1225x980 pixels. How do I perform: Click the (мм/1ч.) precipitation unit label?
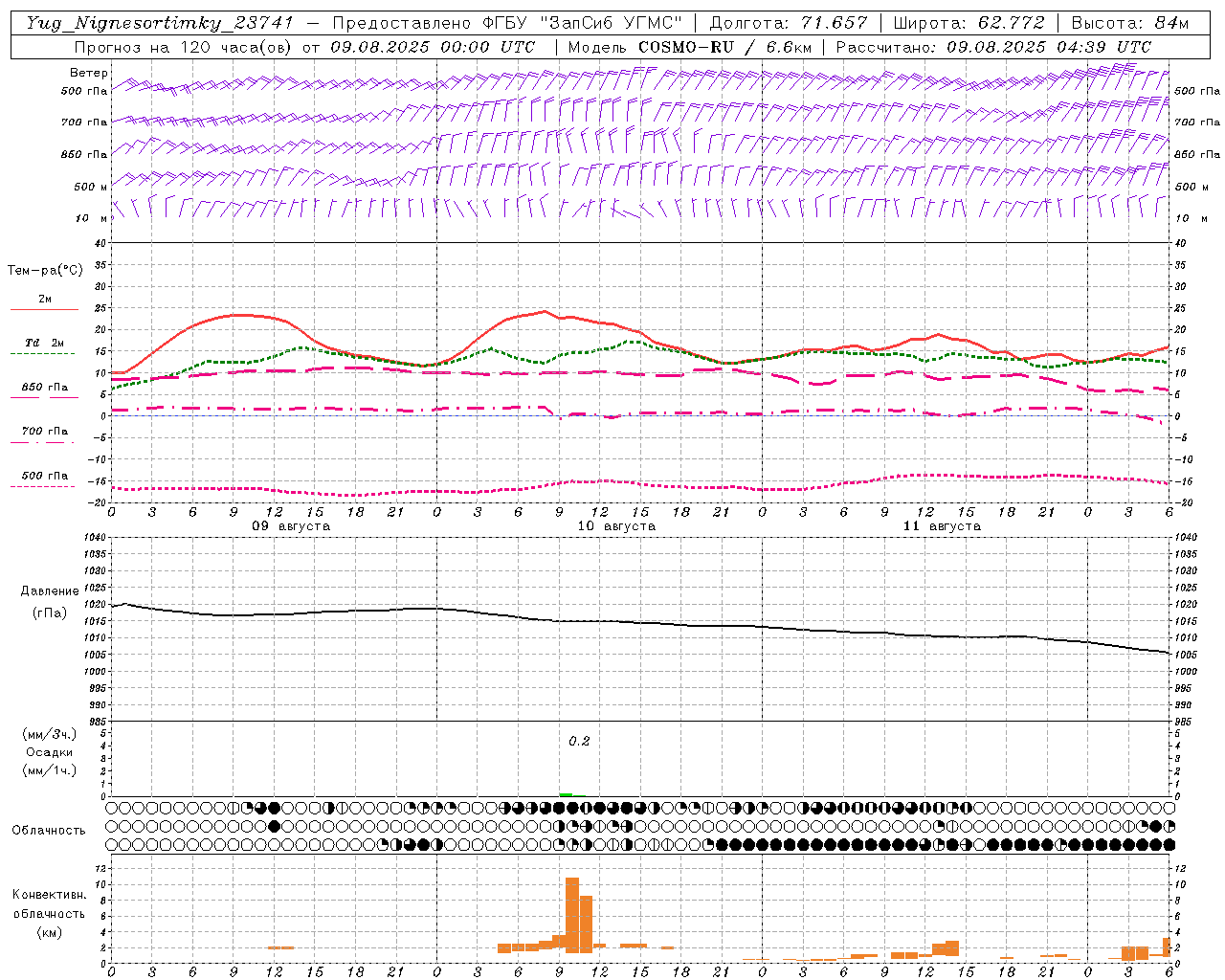click(50, 770)
